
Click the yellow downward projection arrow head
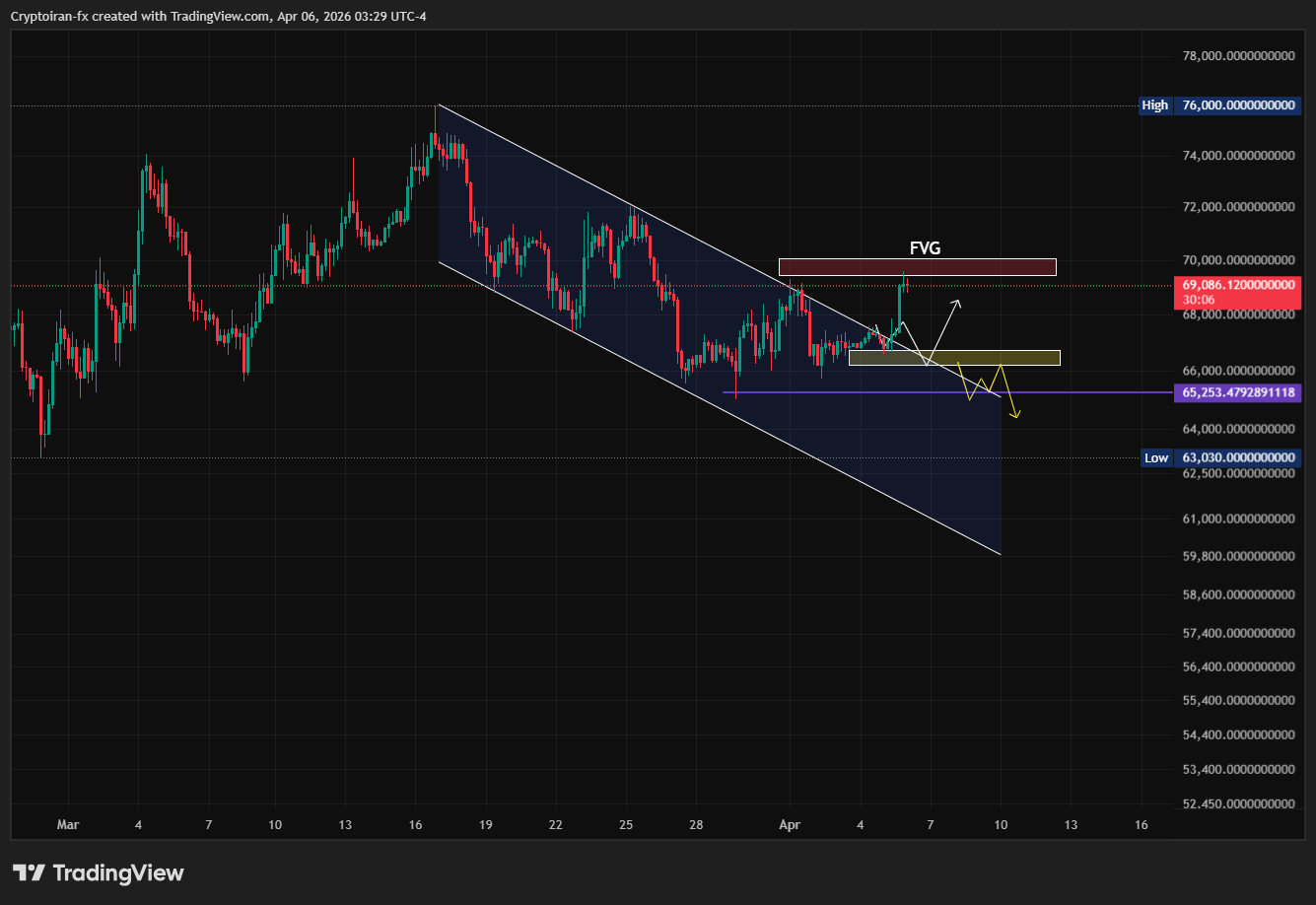click(x=1016, y=416)
